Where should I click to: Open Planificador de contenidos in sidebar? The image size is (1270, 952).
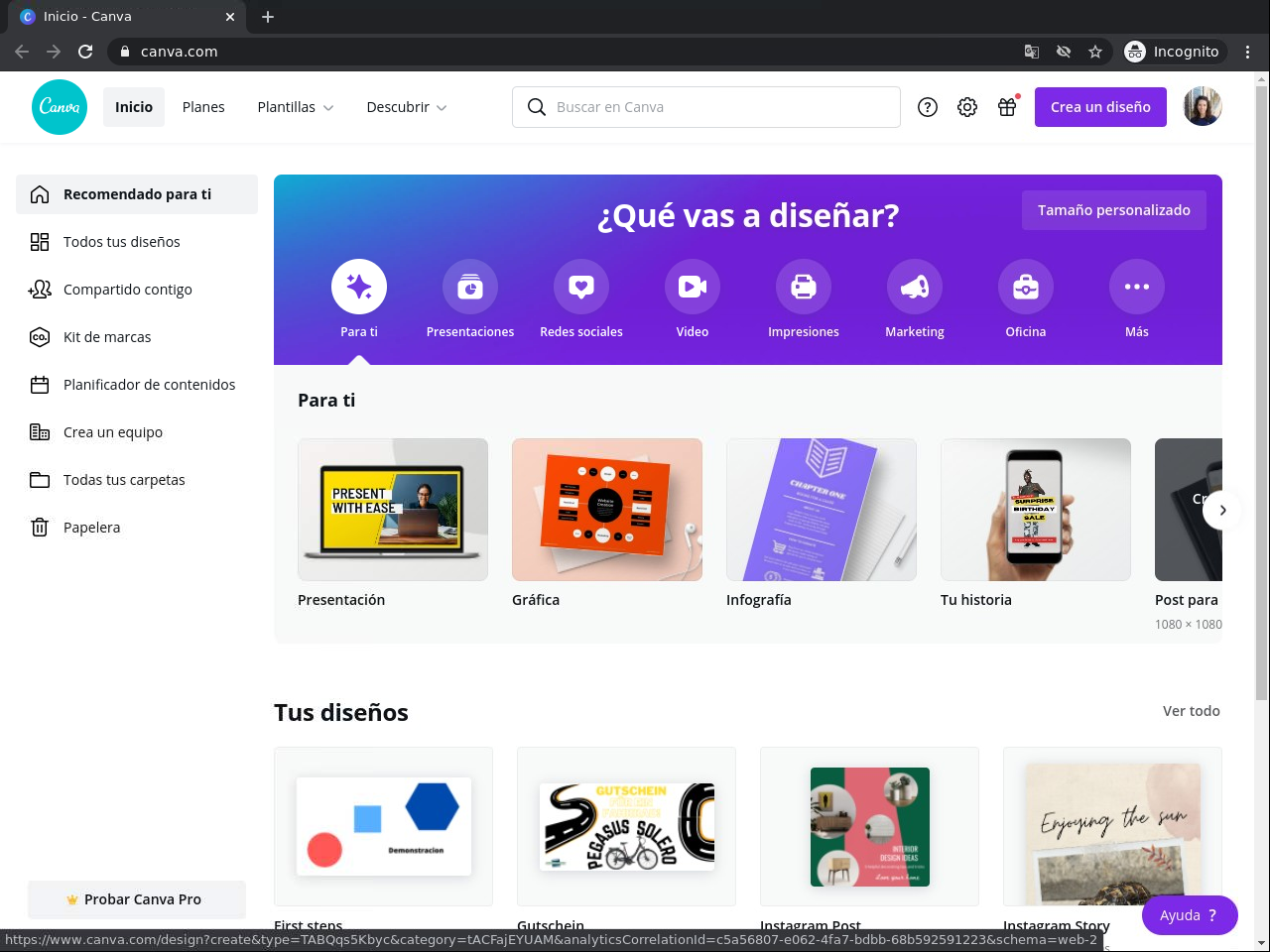(137, 385)
